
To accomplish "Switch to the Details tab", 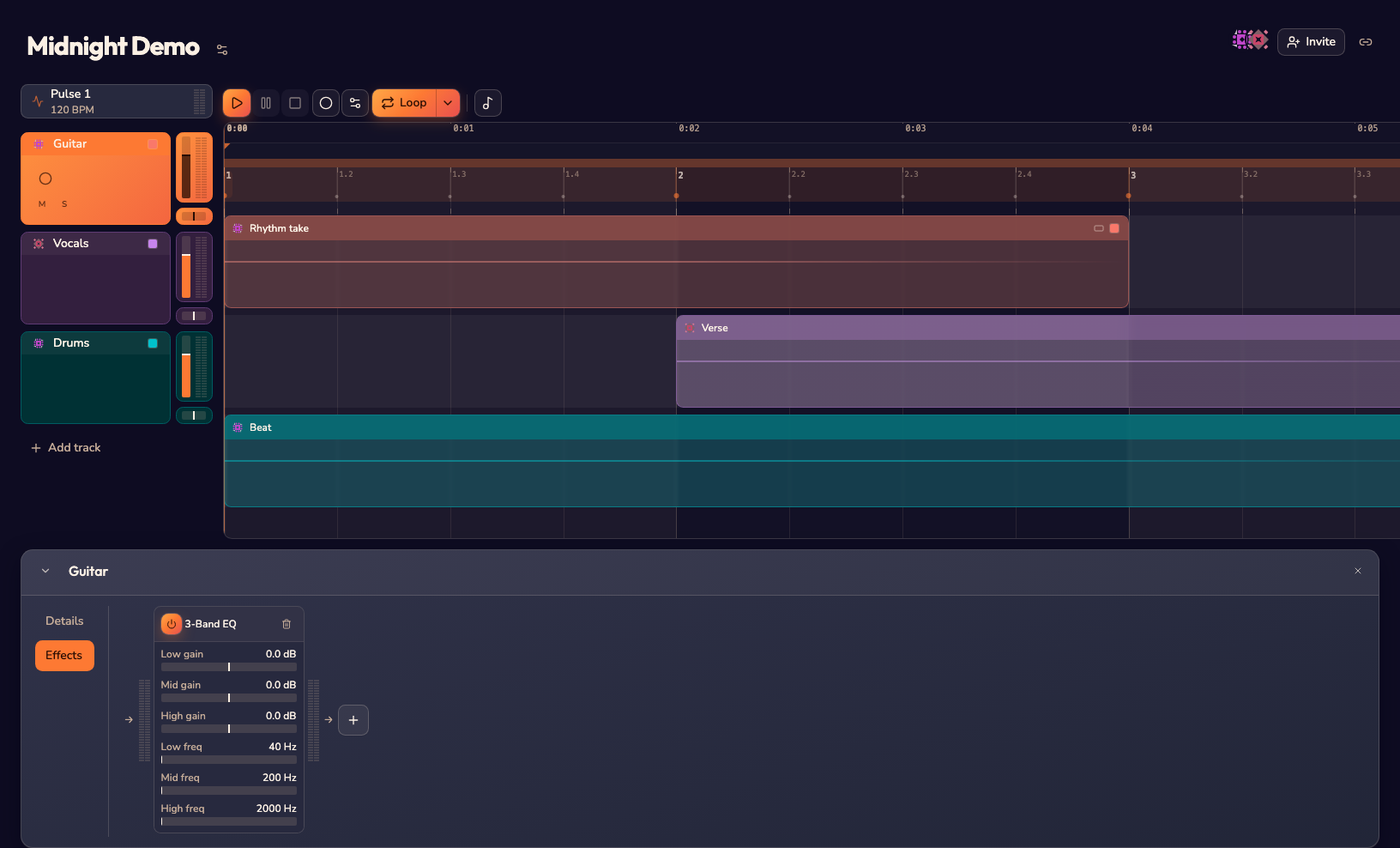I will (64, 621).
